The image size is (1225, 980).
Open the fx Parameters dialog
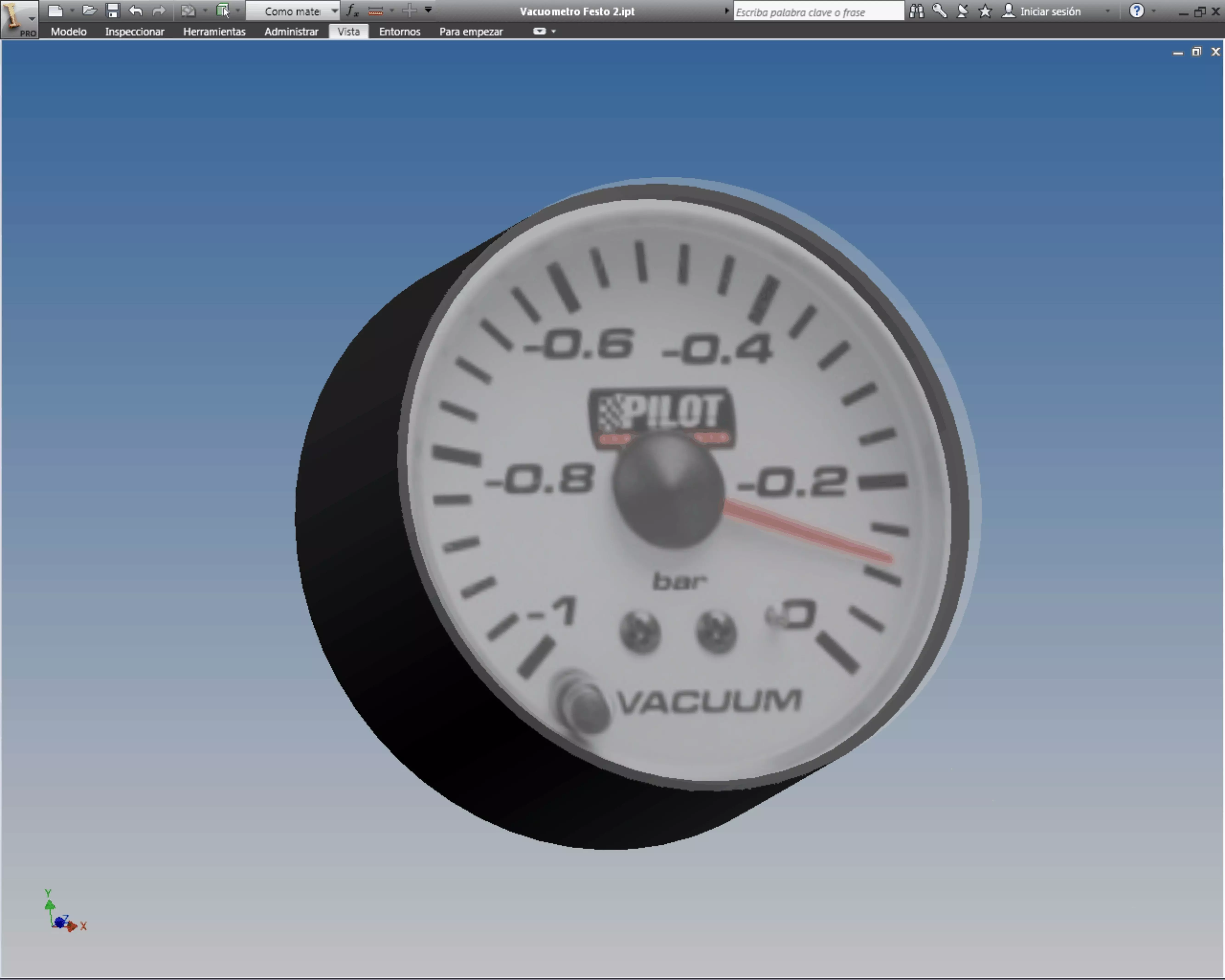coord(352,11)
